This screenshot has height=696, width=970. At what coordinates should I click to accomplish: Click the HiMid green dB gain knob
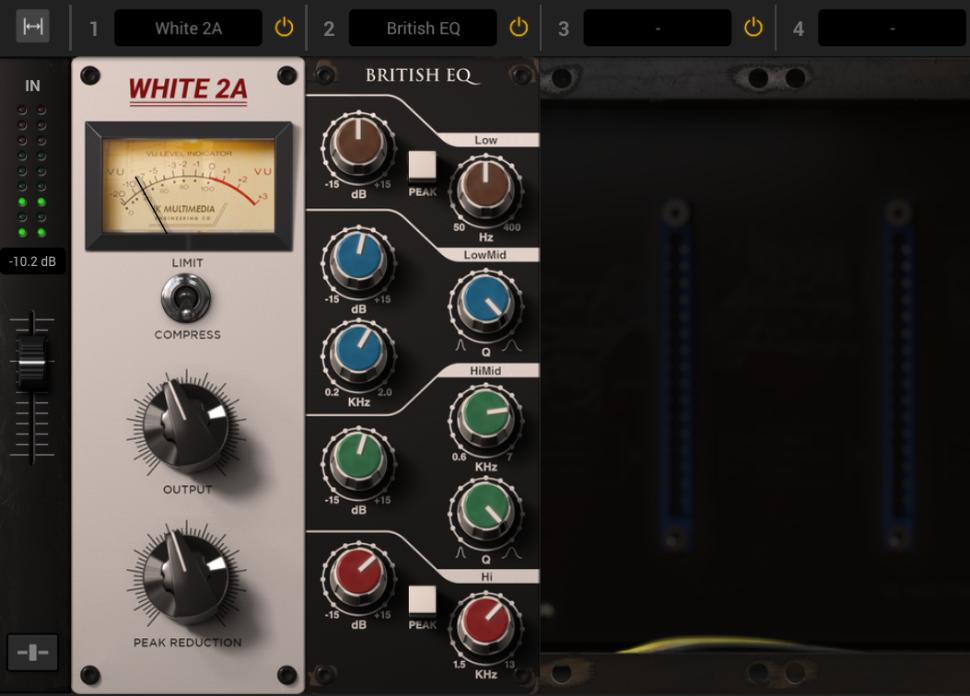coord(358,461)
